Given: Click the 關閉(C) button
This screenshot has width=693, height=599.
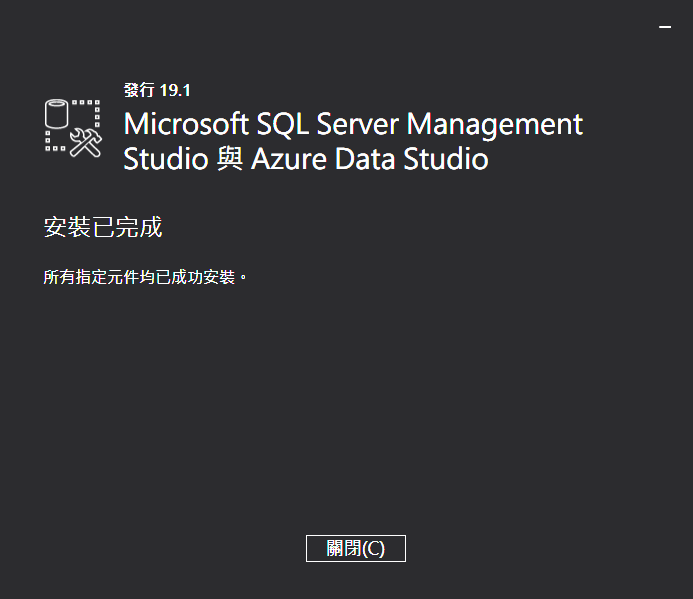Looking at the screenshot, I should pos(355,548).
